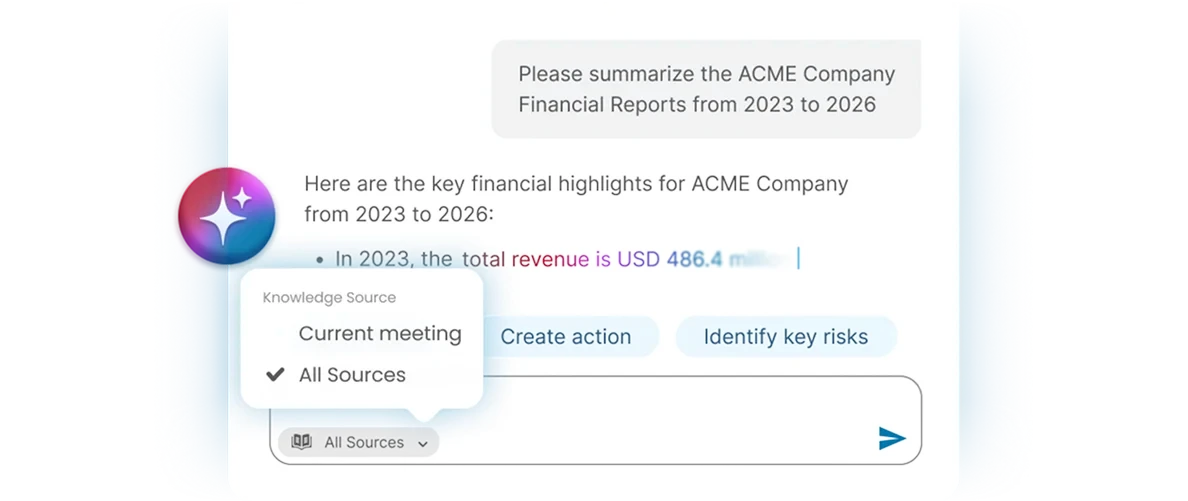This screenshot has height=501, width=1188.
Task: Click the chevron arrow next to All Sources
Action: (x=423, y=444)
